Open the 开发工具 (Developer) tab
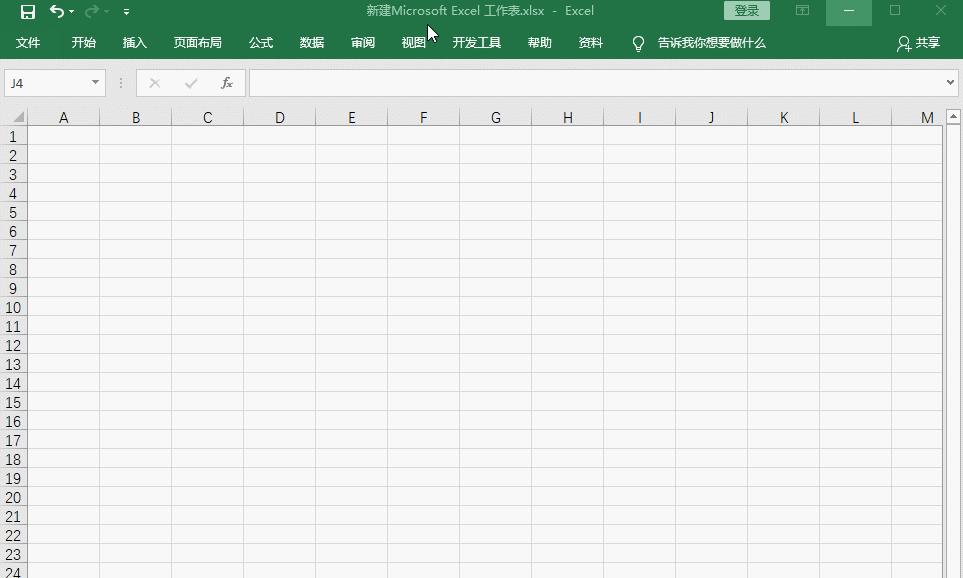 477,43
